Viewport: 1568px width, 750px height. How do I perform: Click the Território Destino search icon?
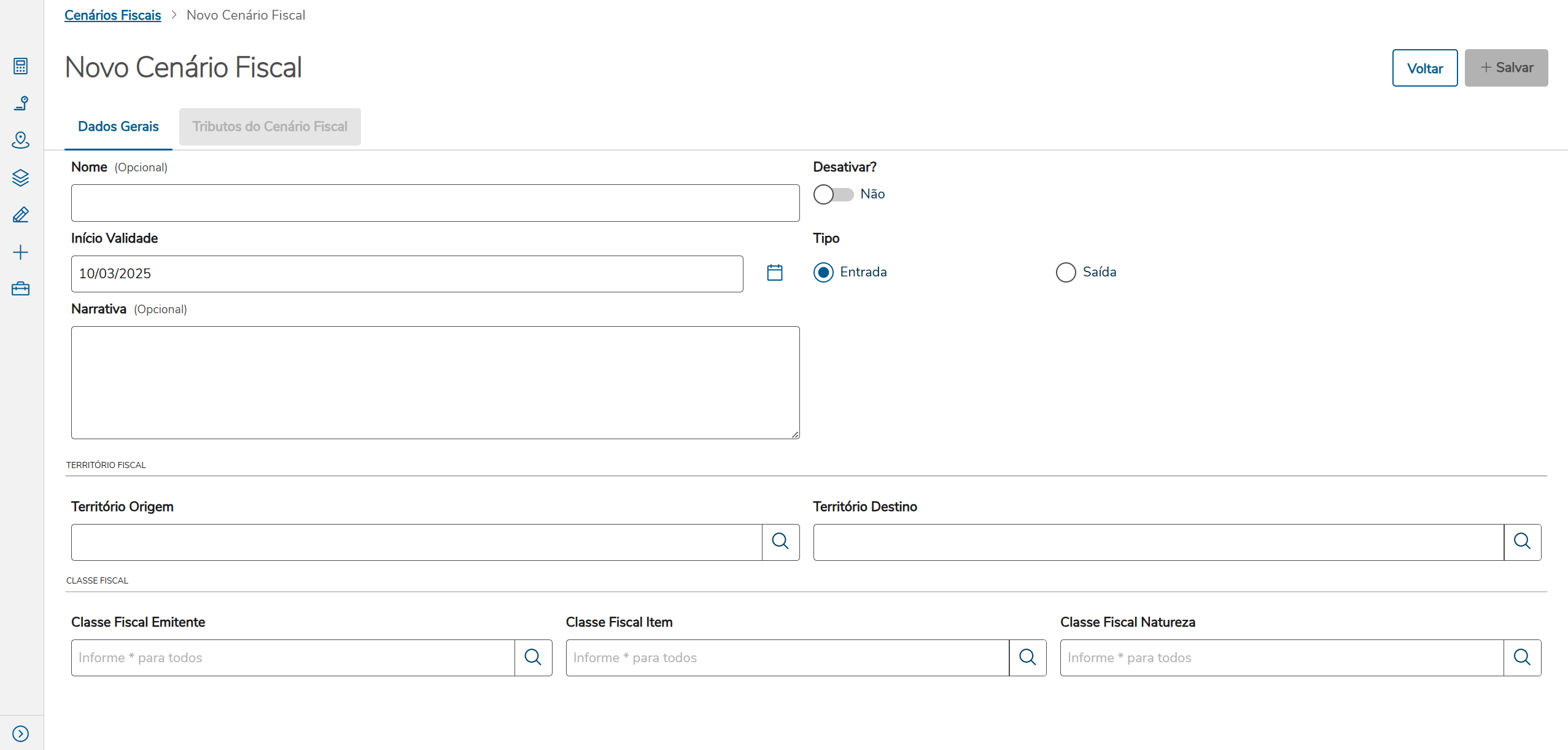coord(1522,542)
